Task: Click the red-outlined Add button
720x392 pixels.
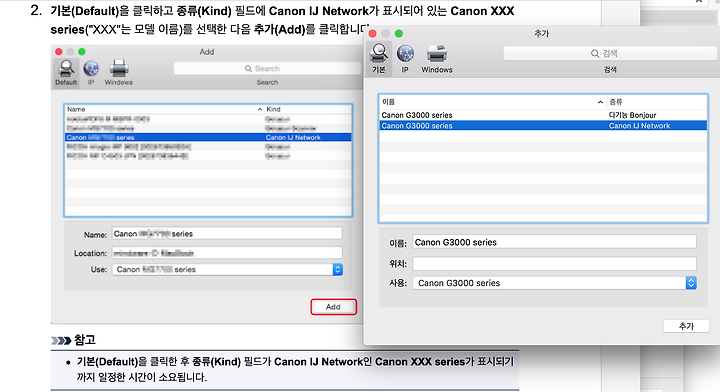Action: pyautogui.click(x=333, y=307)
